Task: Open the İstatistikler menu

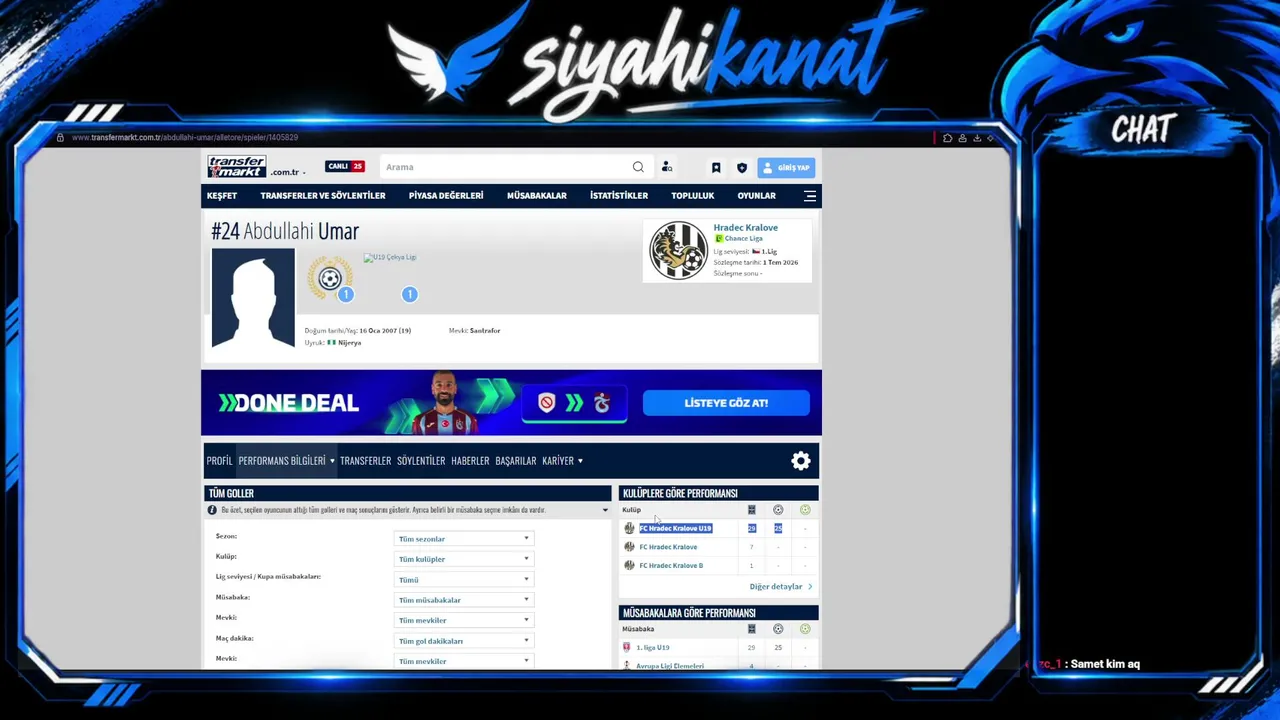Action: 619,196
